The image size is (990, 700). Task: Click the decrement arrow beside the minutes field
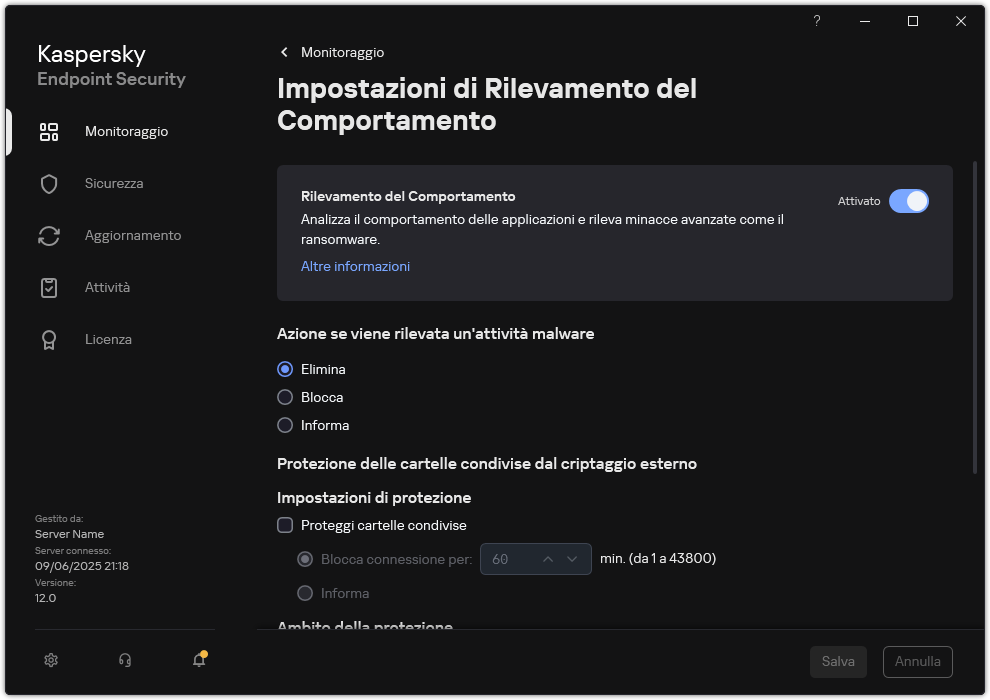point(572,559)
